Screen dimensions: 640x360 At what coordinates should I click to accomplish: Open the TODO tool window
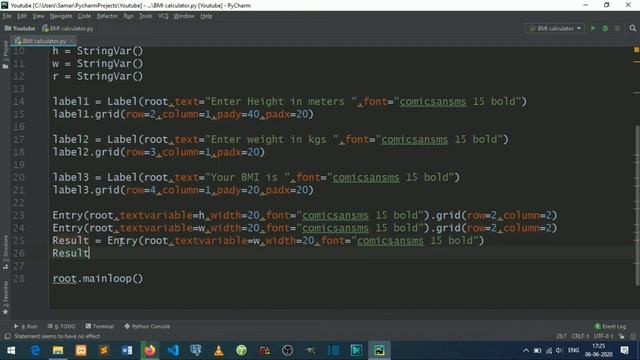61,326
